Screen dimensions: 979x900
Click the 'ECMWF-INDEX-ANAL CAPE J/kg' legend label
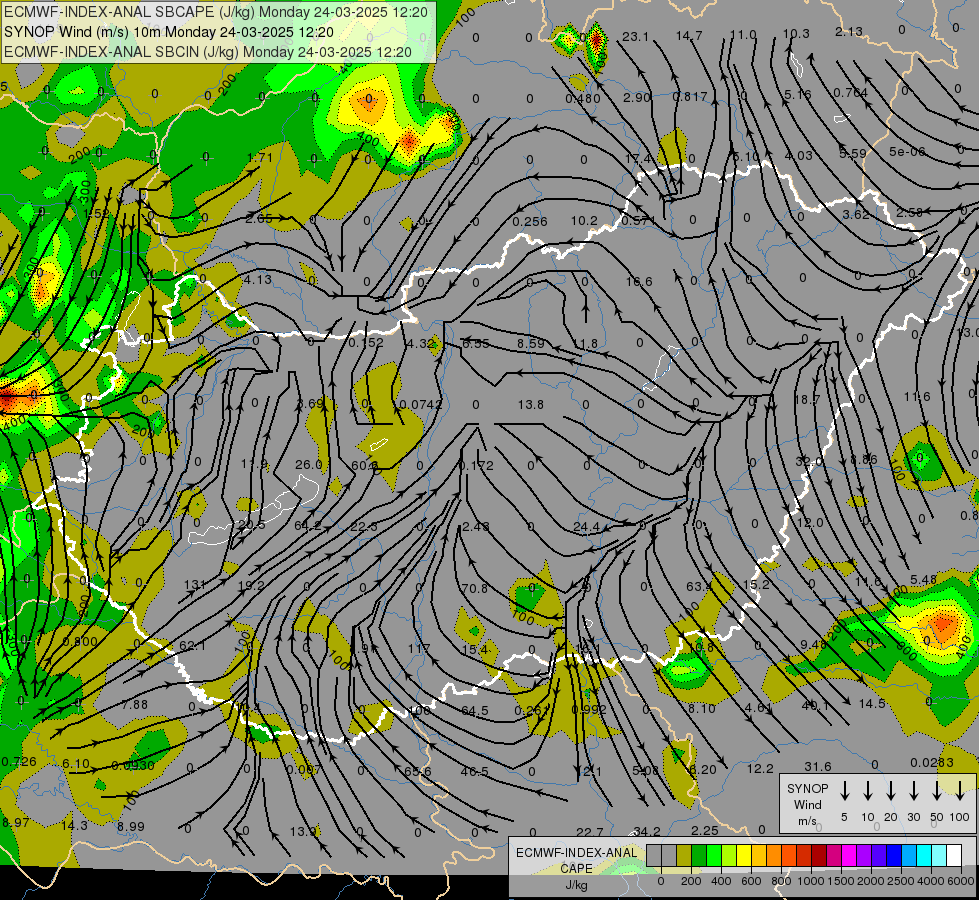pyautogui.click(x=576, y=869)
